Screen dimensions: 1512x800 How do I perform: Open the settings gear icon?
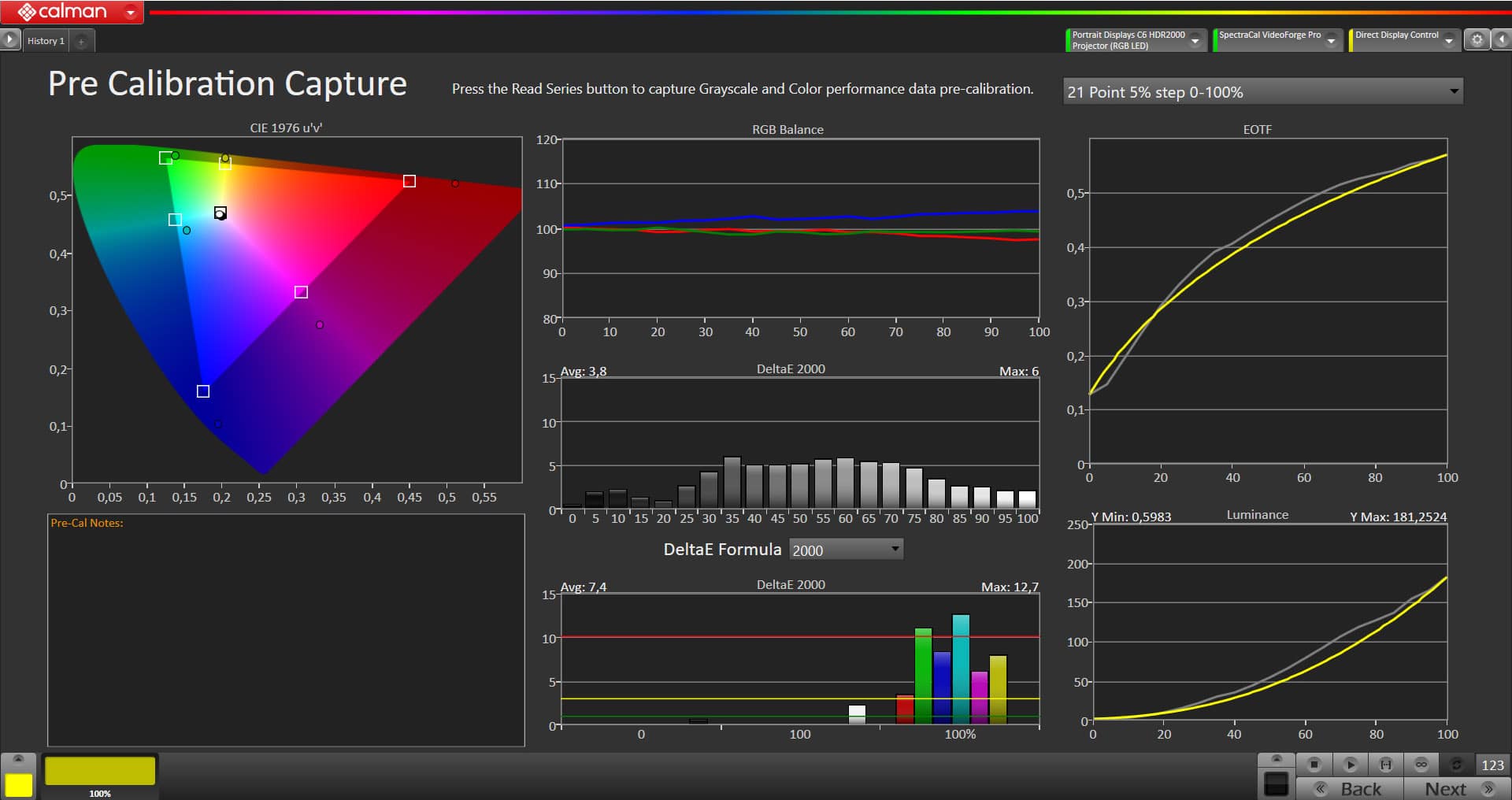tap(1477, 40)
